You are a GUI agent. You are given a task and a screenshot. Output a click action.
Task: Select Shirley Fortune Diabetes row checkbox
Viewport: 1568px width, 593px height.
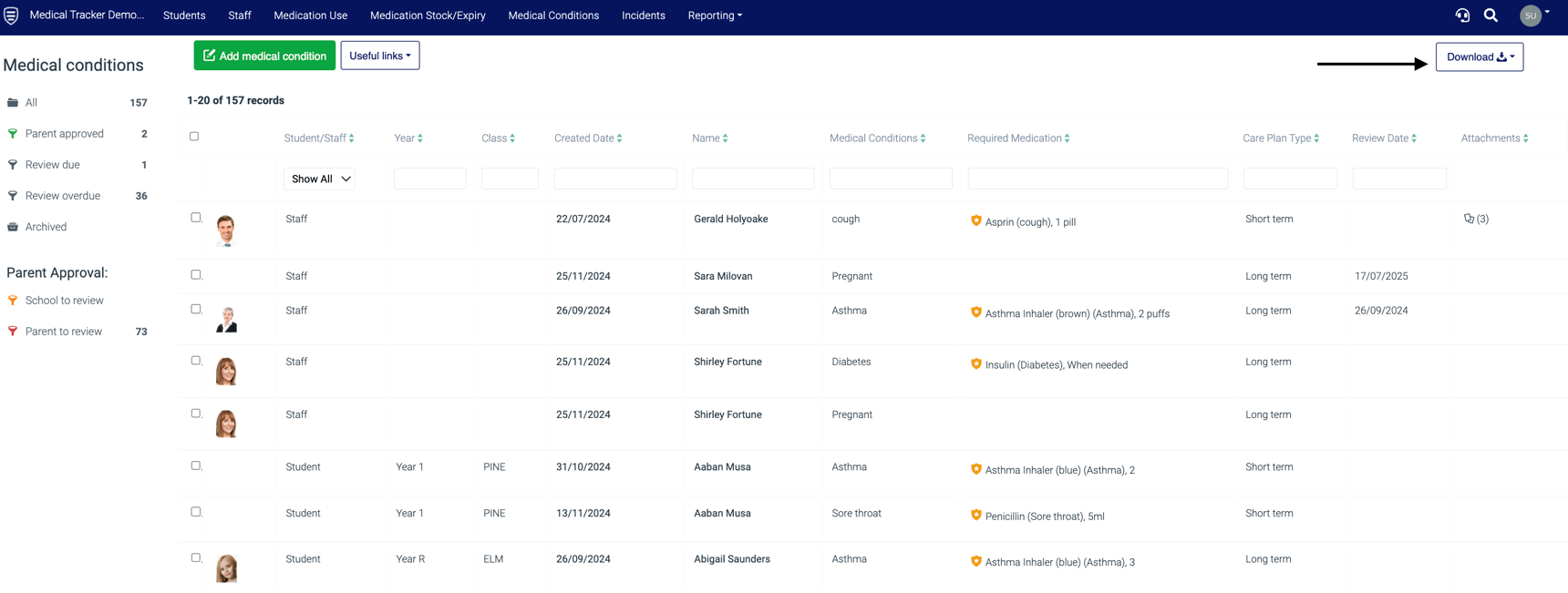[196, 361]
